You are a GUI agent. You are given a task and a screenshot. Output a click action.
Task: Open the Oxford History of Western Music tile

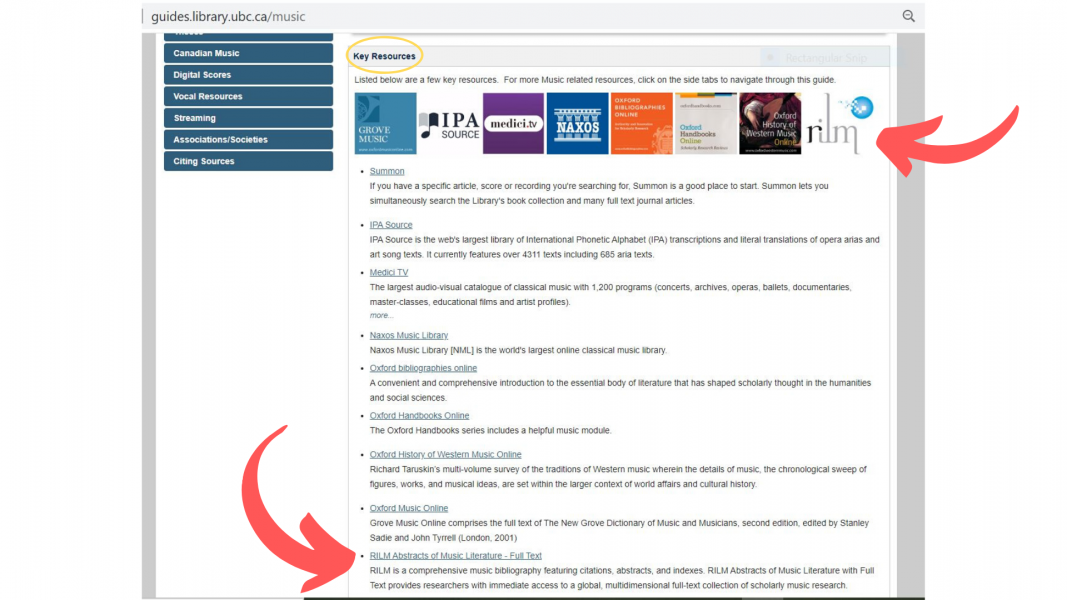770,123
